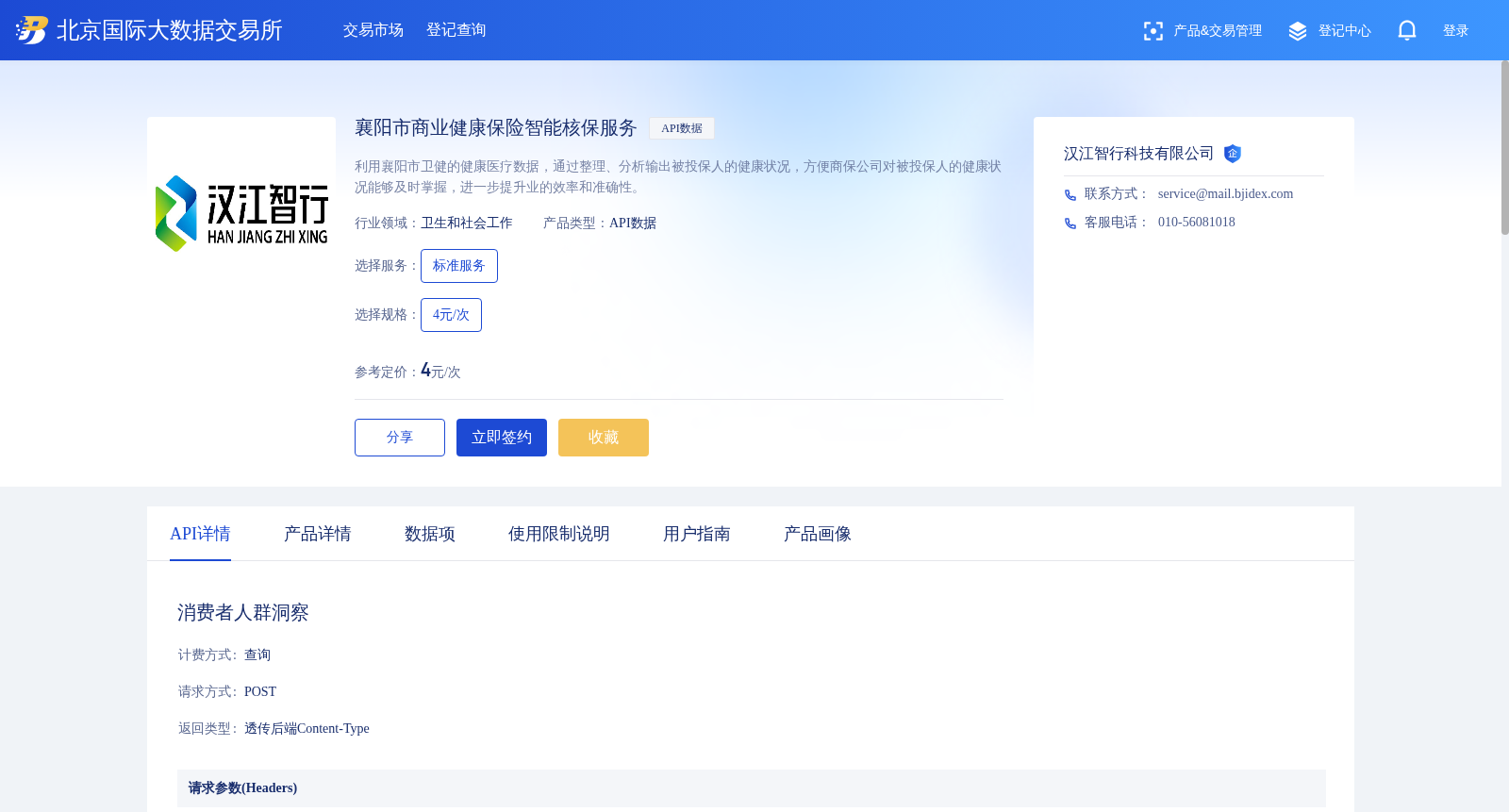
Task: Click the API数据 tag next to title
Action: 682,128
